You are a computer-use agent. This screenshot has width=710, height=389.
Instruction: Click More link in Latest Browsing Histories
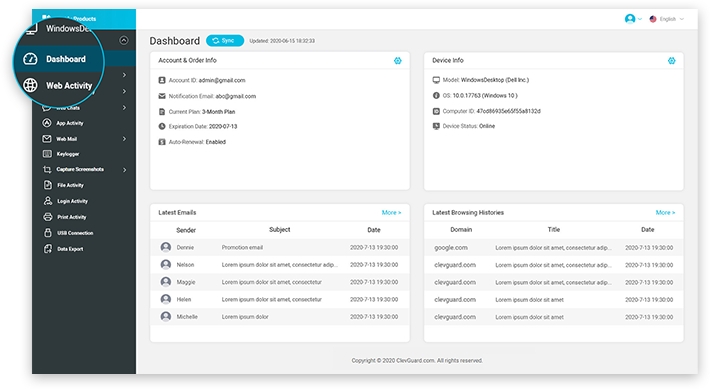[x=665, y=212]
